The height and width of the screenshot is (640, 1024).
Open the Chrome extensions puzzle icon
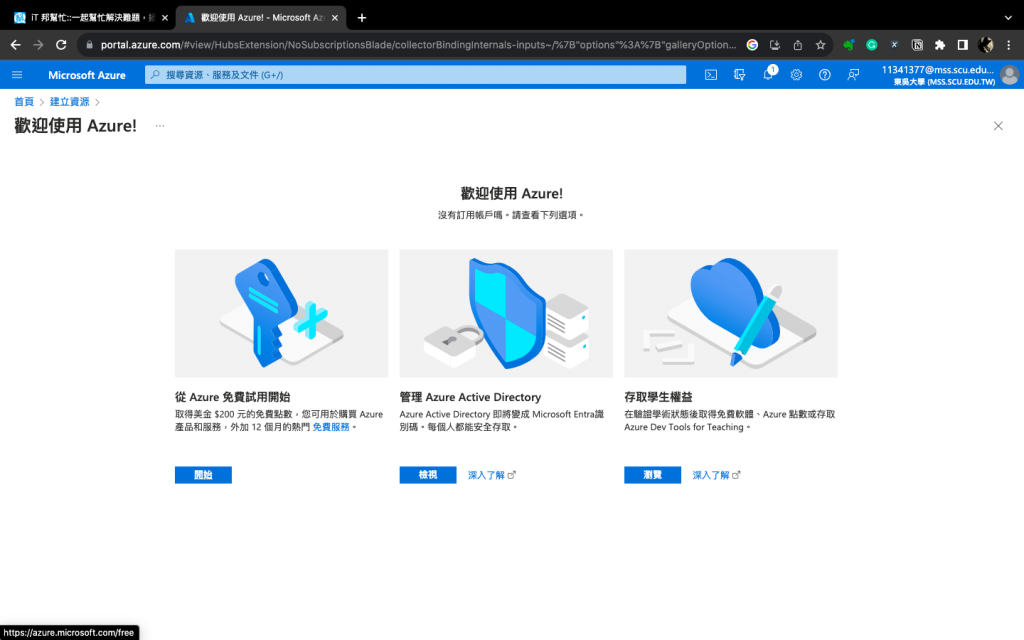point(940,45)
